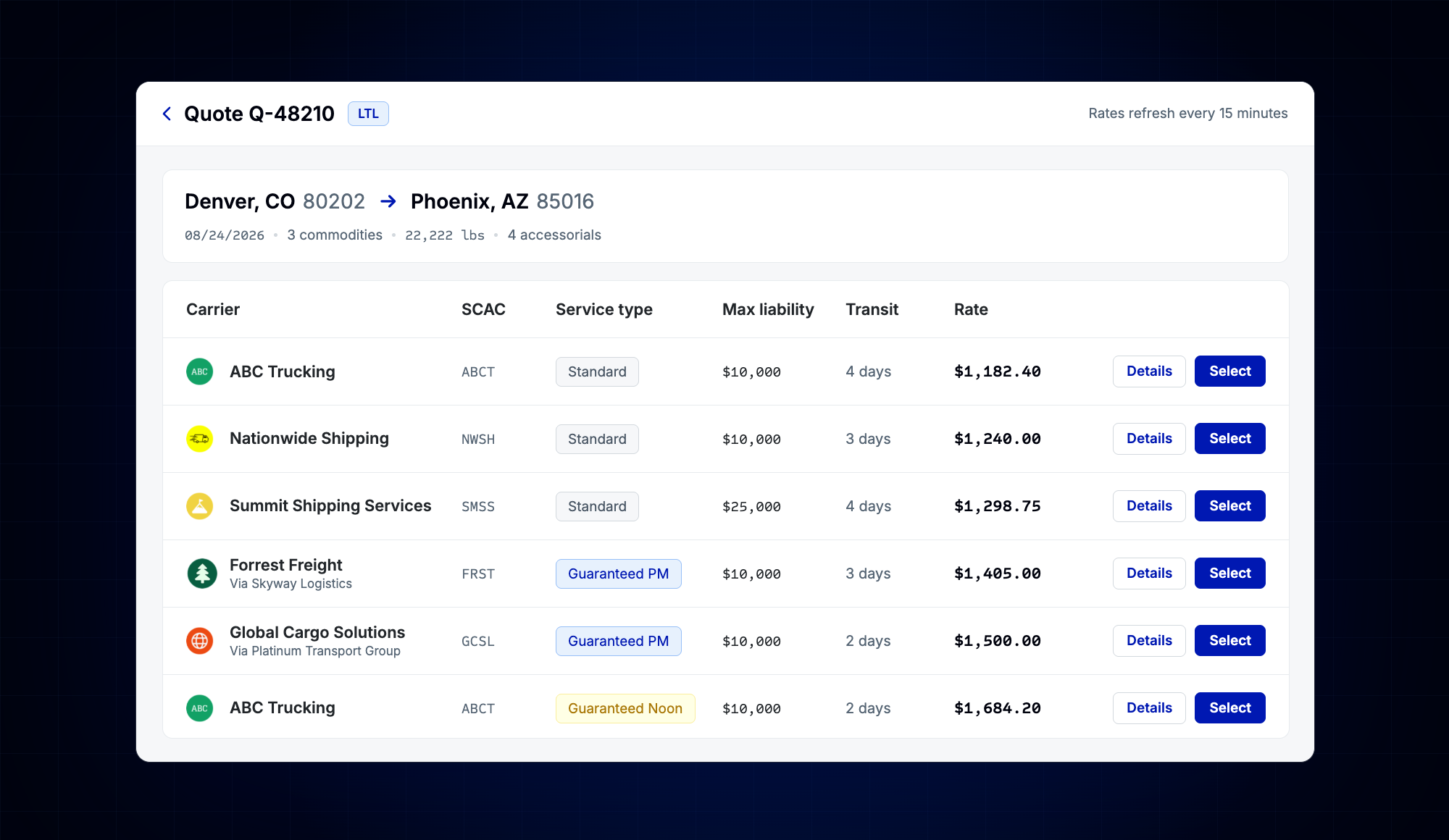Click the $25,000 max liability value
1449x840 pixels.
(x=751, y=507)
